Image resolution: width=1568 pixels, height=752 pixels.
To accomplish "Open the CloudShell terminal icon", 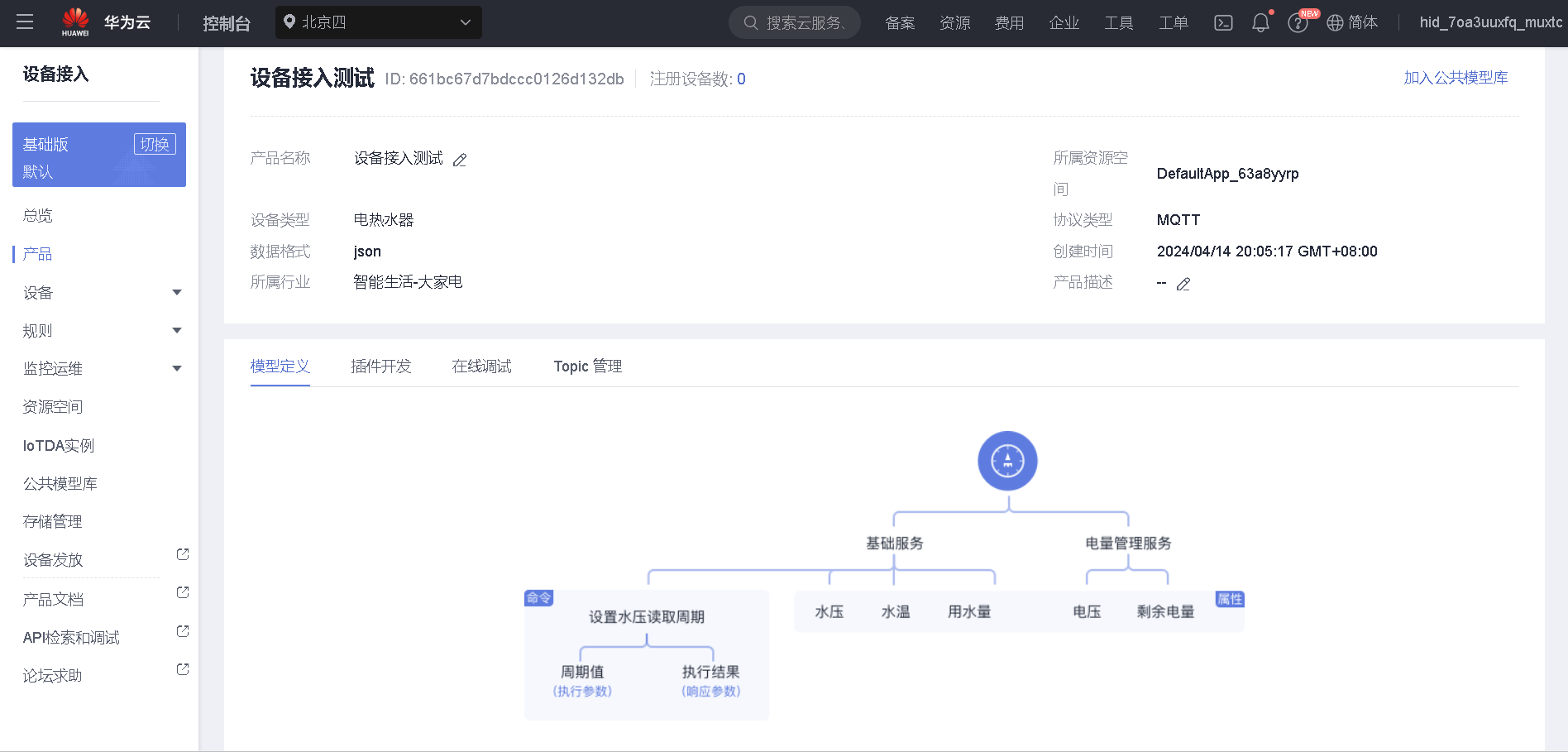I will 1223,22.
